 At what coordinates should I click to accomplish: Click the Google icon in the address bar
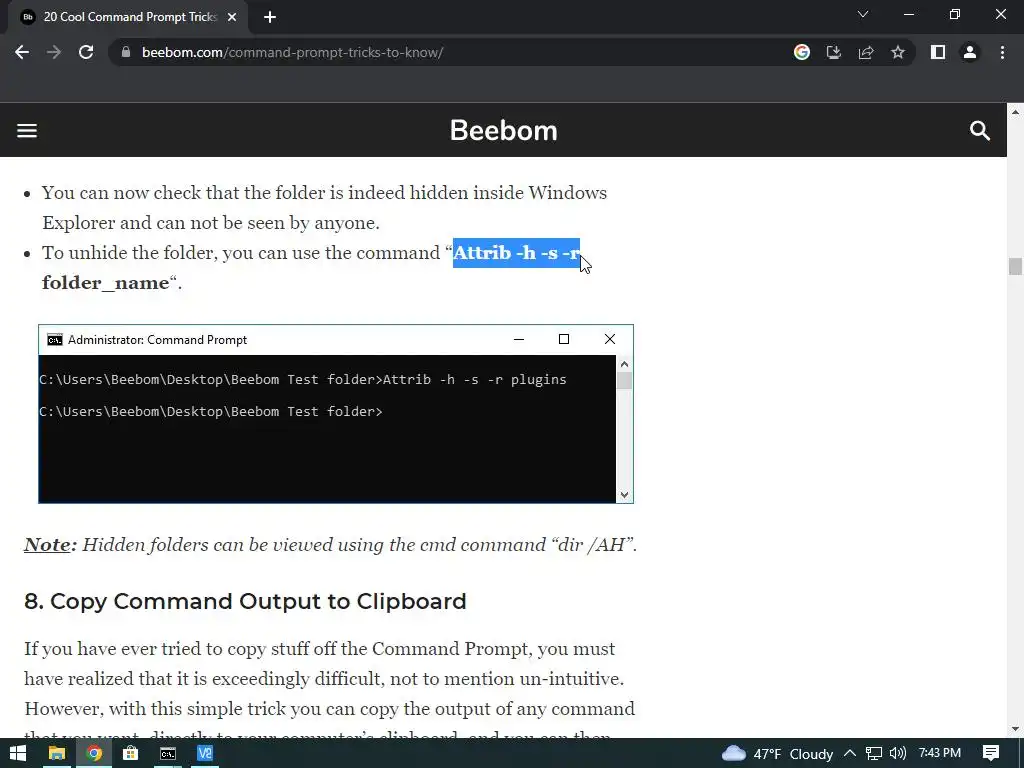tap(802, 52)
